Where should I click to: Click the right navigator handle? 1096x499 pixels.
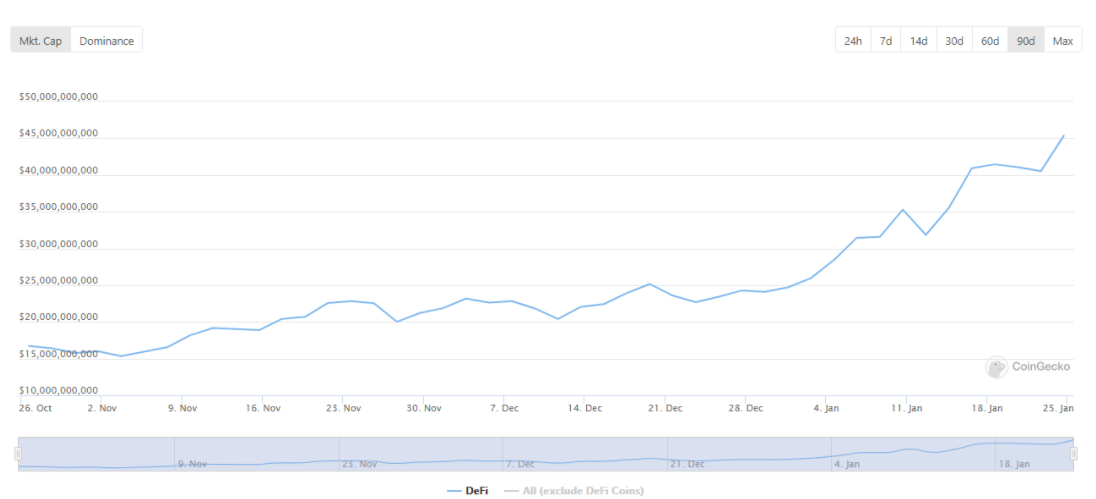(x=1074, y=454)
